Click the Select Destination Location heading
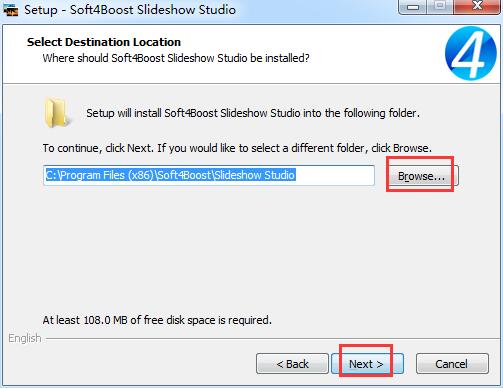Screen dimensions: 503x388 pyautogui.click(x=104, y=42)
